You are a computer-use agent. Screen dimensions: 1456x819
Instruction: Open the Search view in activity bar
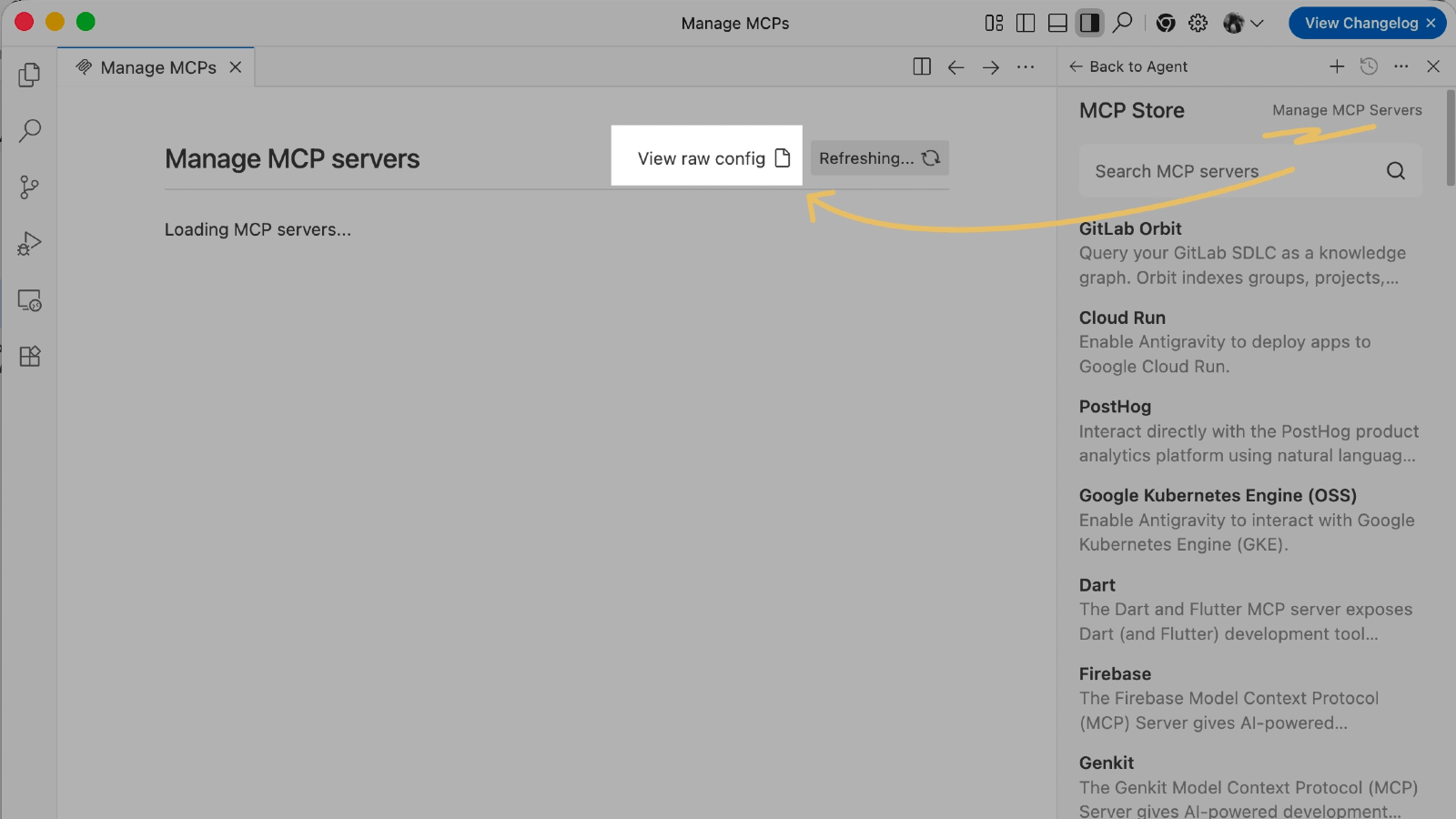(x=29, y=131)
